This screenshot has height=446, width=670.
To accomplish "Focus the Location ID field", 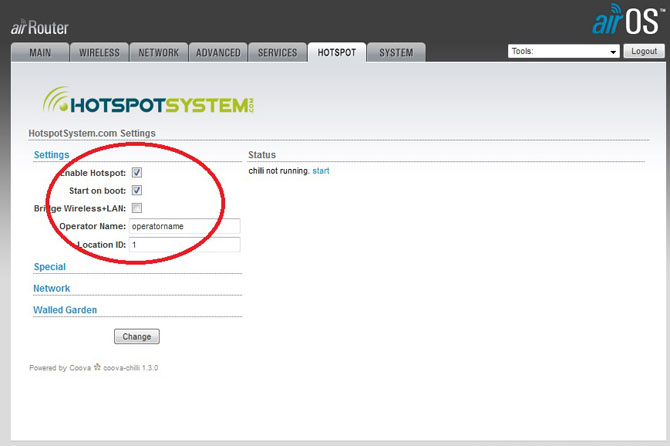I will pos(185,244).
